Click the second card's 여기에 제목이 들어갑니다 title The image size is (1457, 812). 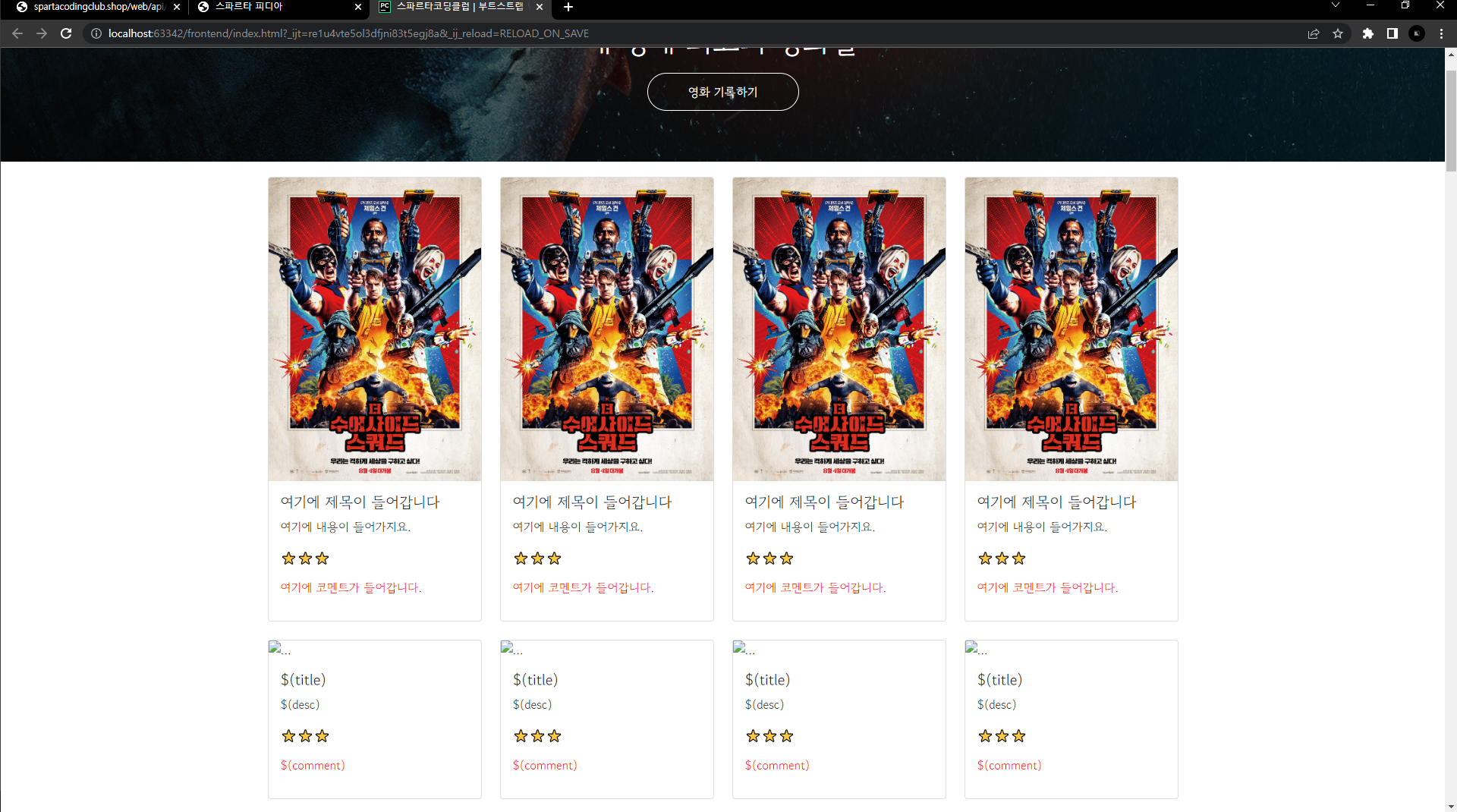click(x=593, y=502)
